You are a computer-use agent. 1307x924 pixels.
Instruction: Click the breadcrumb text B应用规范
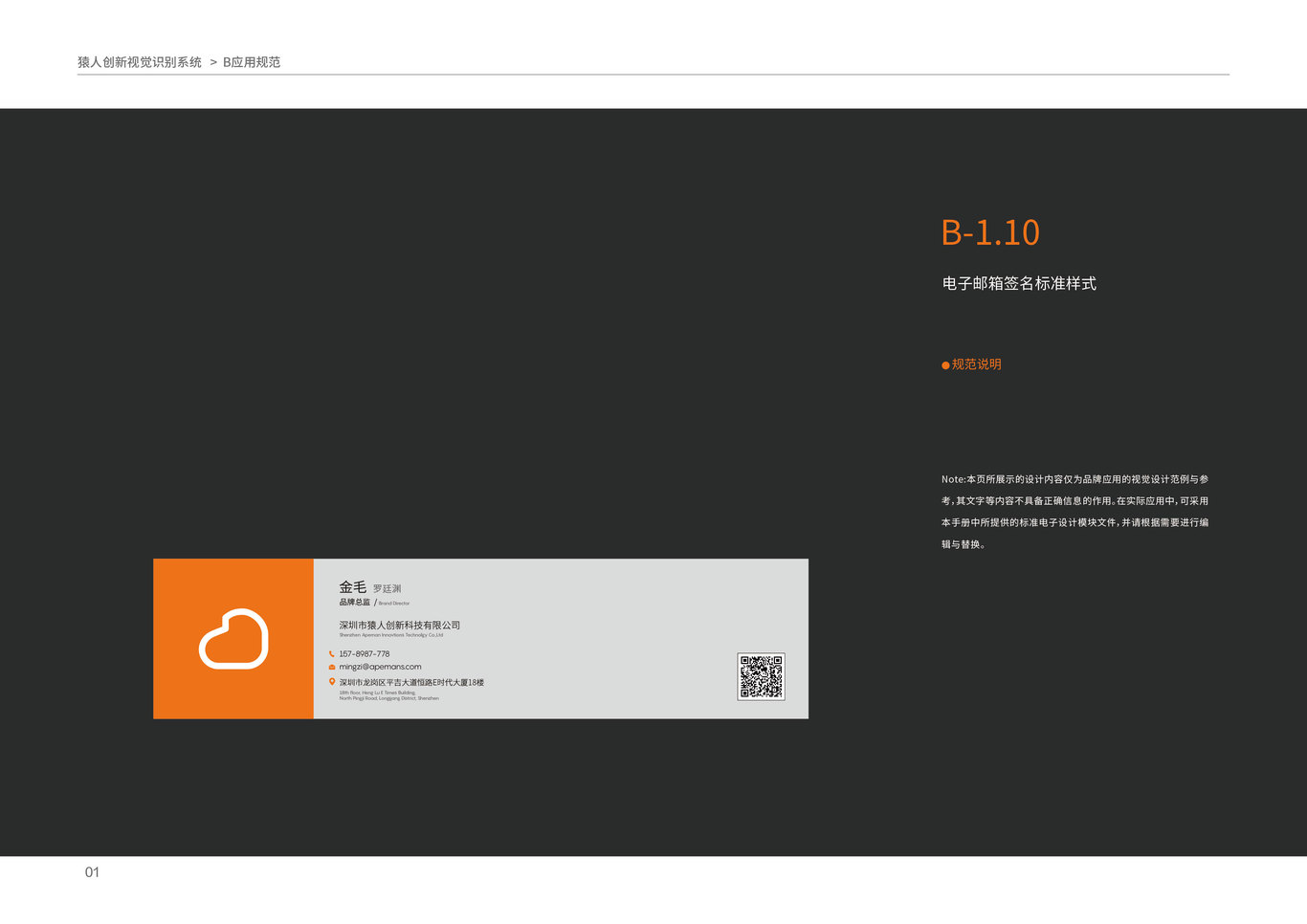[252, 62]
